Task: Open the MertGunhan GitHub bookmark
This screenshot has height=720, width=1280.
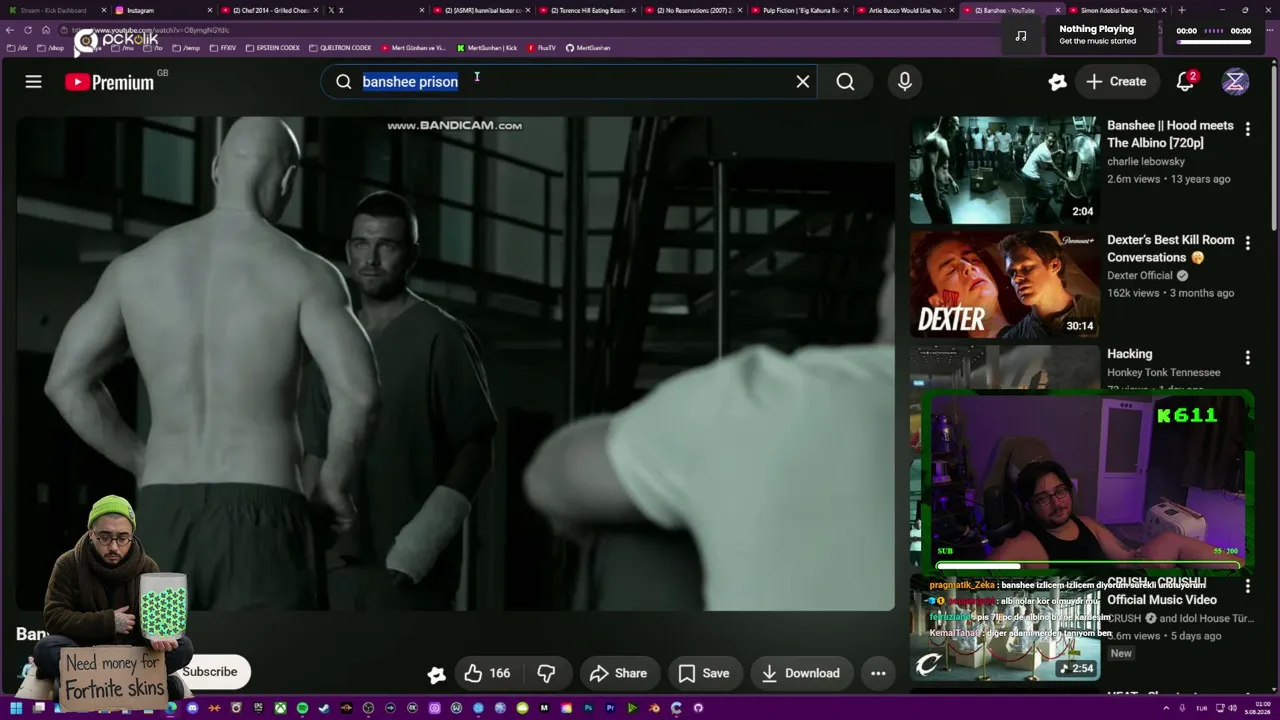Action: (x=588, y=48)
